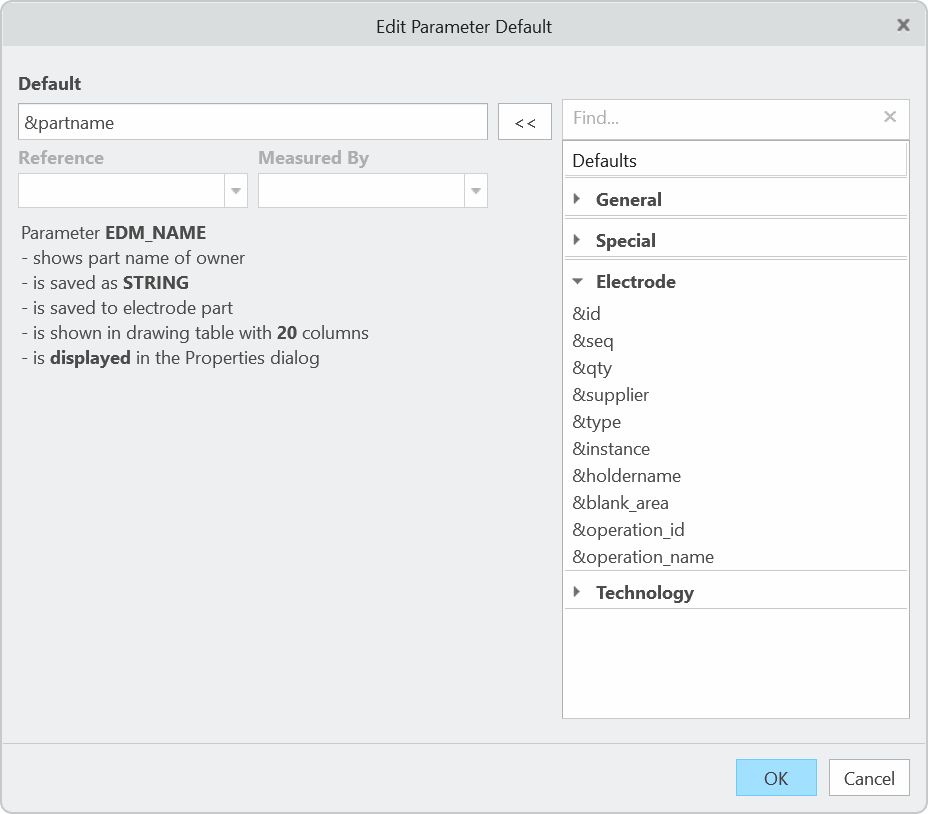Image resolution: width=928 pixels, height=814 pixels.
Task: Focus the Find search field
Action: (x=720, y=118)
